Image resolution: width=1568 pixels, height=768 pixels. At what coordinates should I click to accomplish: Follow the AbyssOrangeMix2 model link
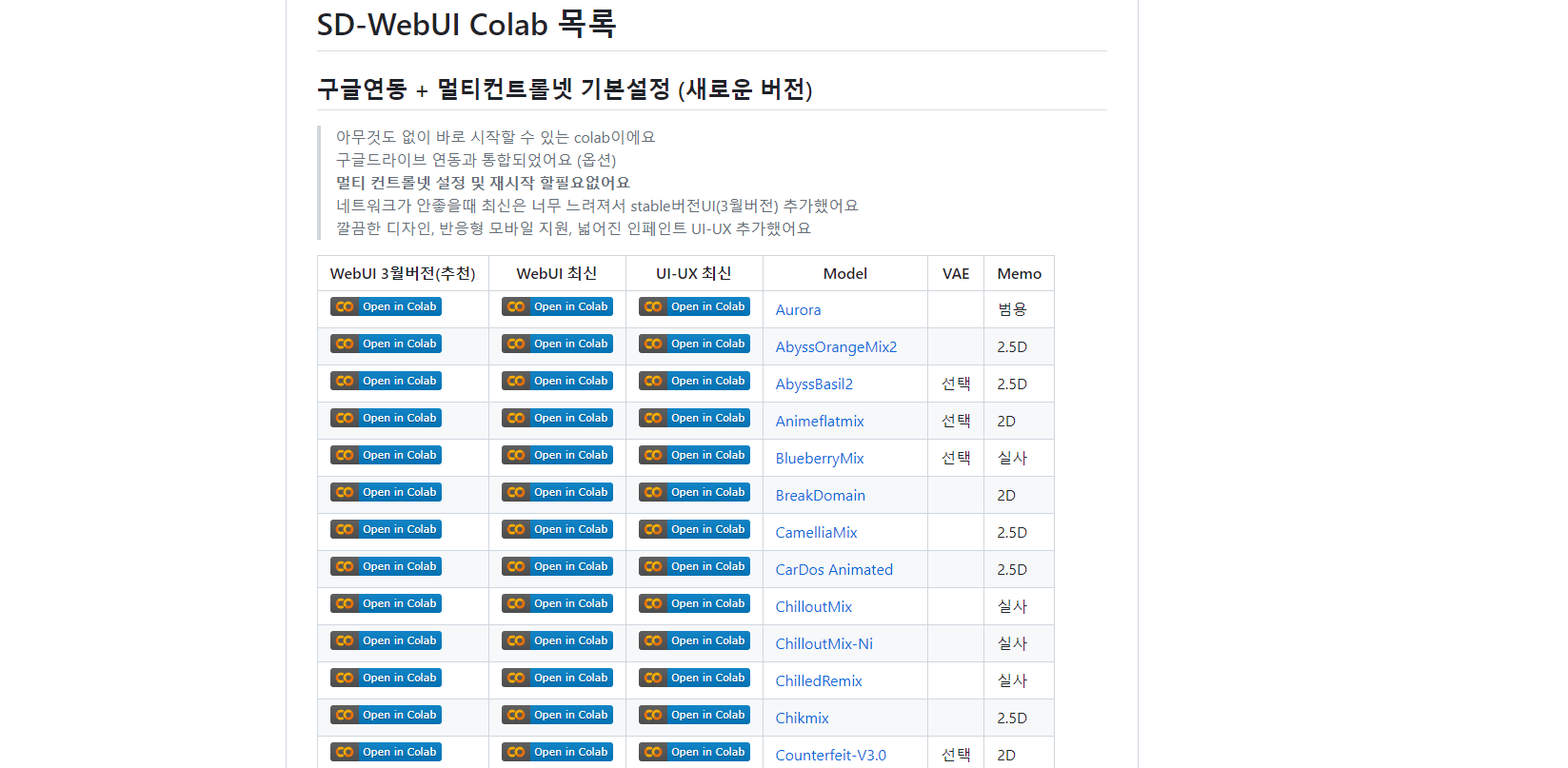click(x=836, y=346)
